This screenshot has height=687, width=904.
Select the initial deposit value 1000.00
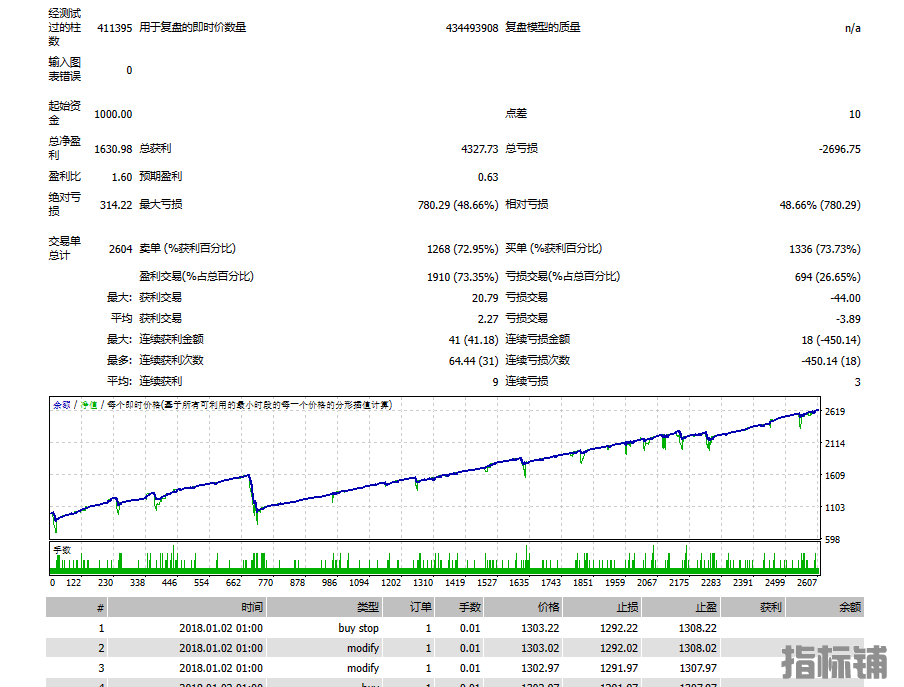(x=113, y=114)
